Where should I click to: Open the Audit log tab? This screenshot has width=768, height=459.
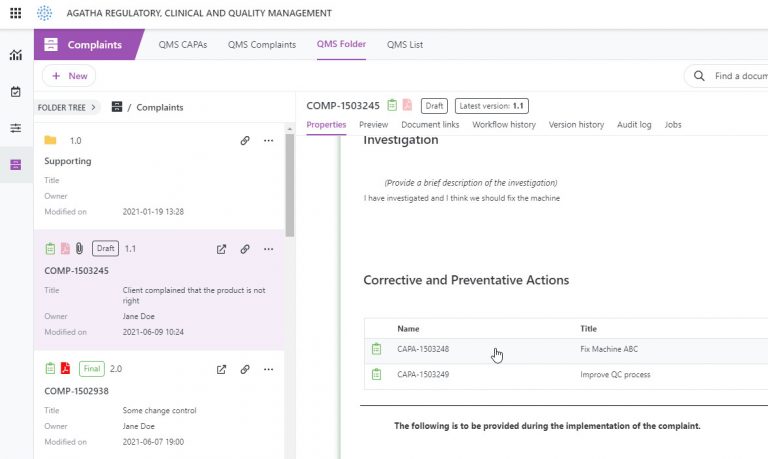(x=632, y=125)
